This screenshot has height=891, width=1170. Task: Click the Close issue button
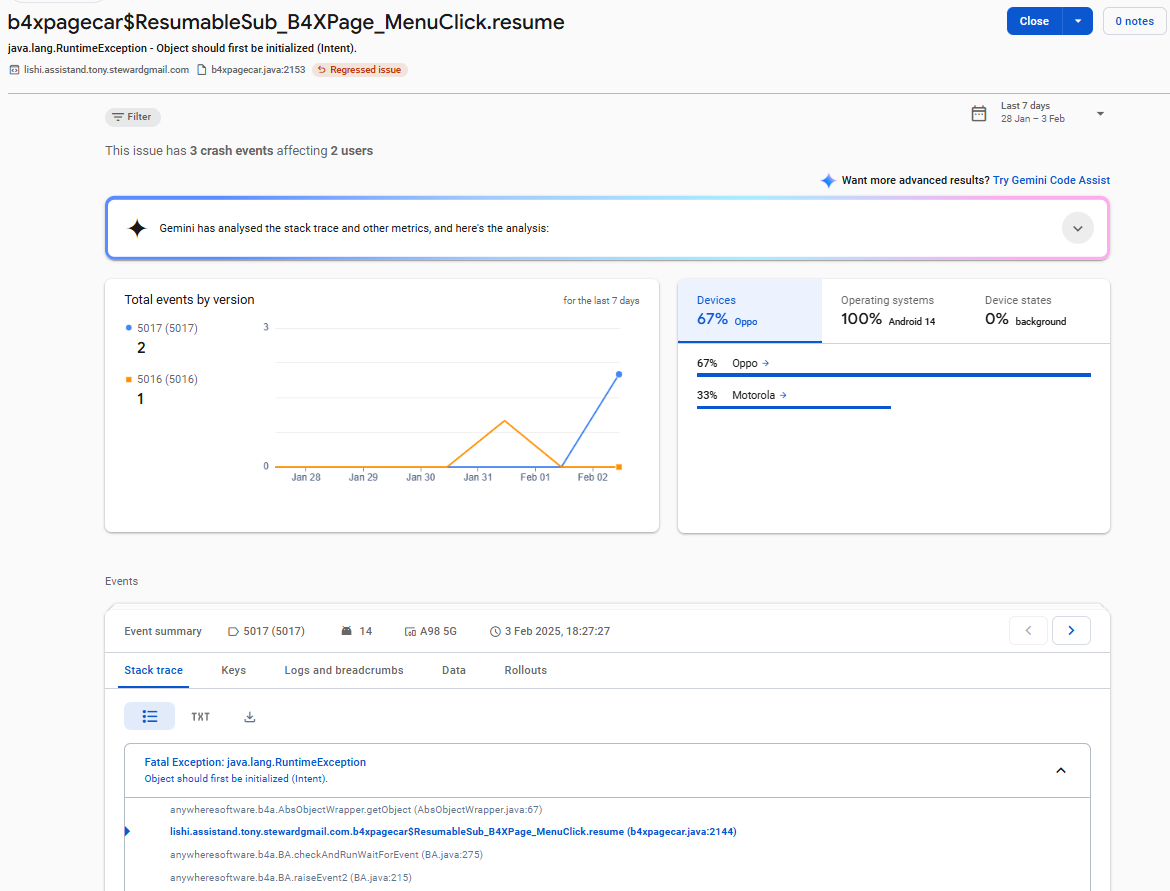(1034, 21)
